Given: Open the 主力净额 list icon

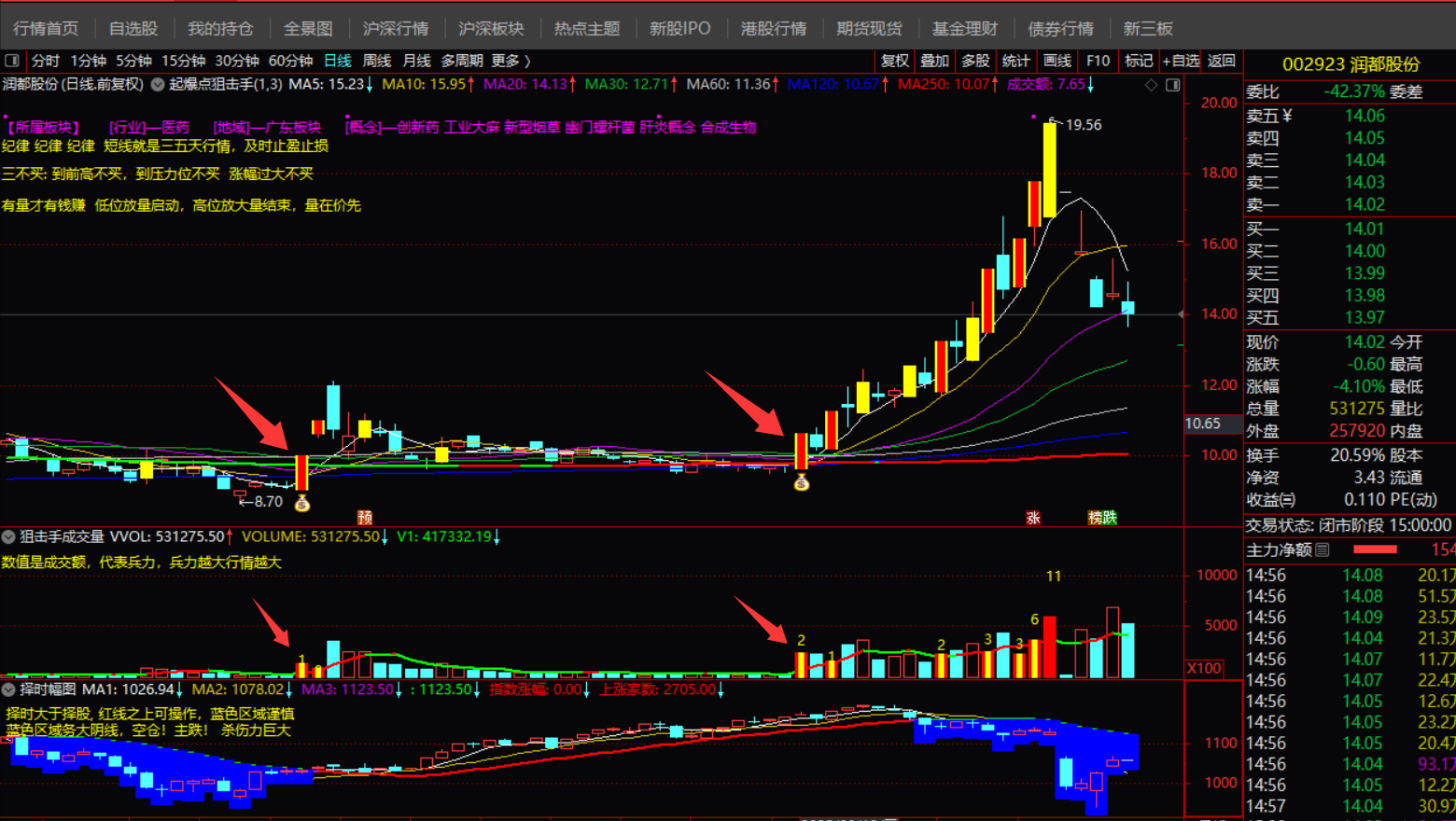Looking at the screenshot, I should (1323, 550).
